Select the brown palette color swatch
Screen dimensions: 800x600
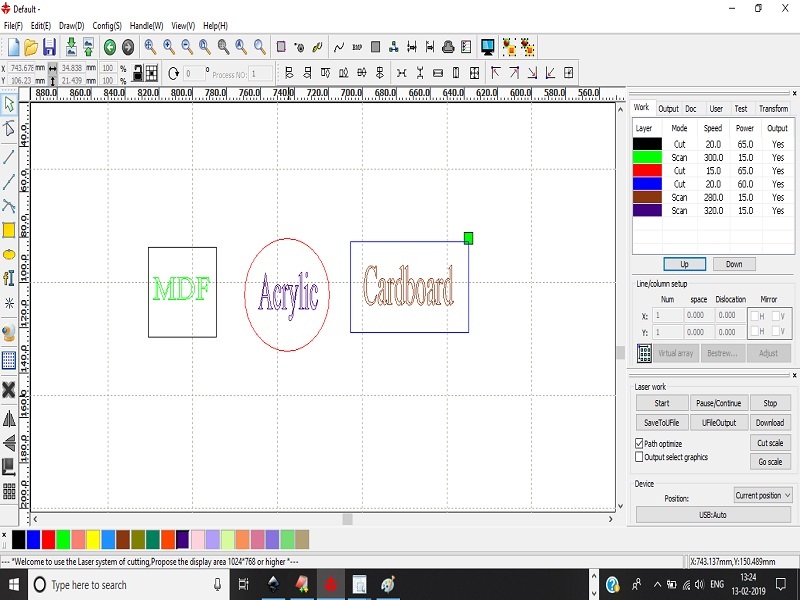122,539
